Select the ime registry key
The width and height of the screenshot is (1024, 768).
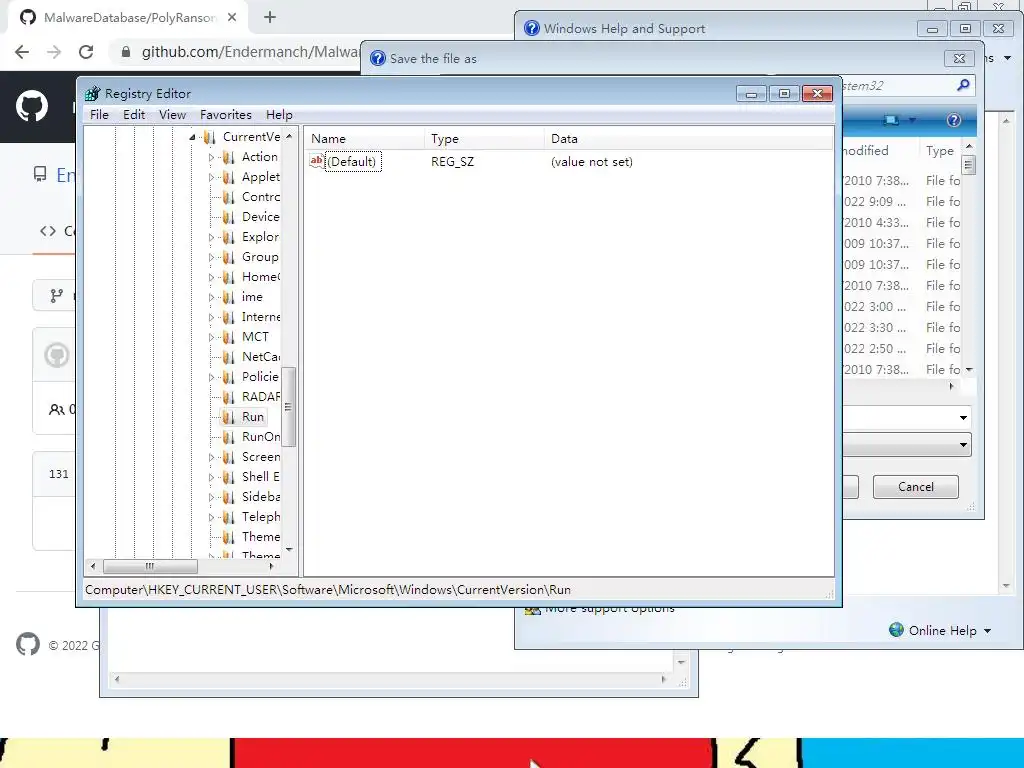pos(252,297)
